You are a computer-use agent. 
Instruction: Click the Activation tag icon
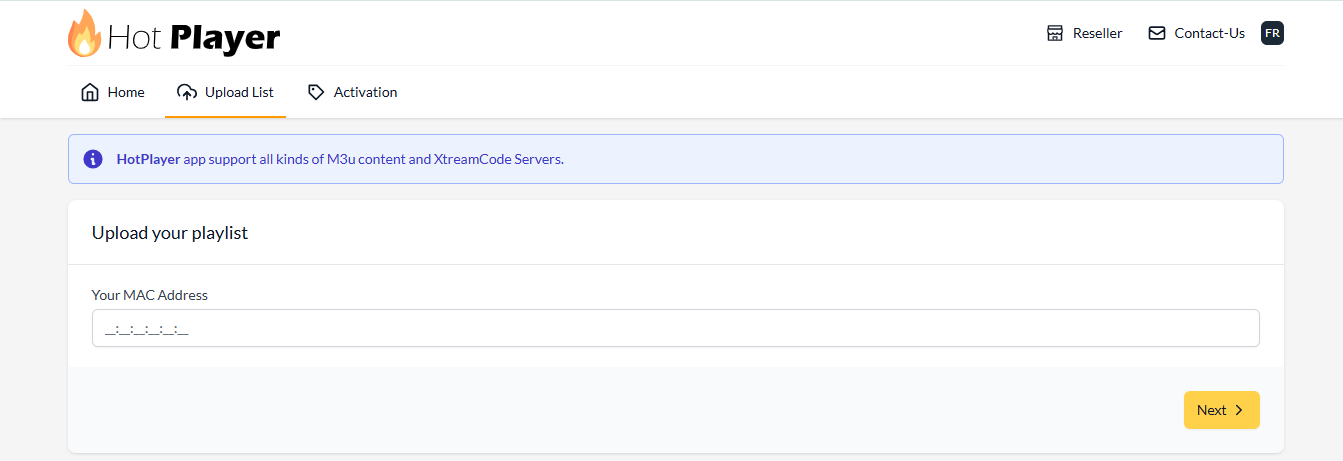[x=316, y=92]
